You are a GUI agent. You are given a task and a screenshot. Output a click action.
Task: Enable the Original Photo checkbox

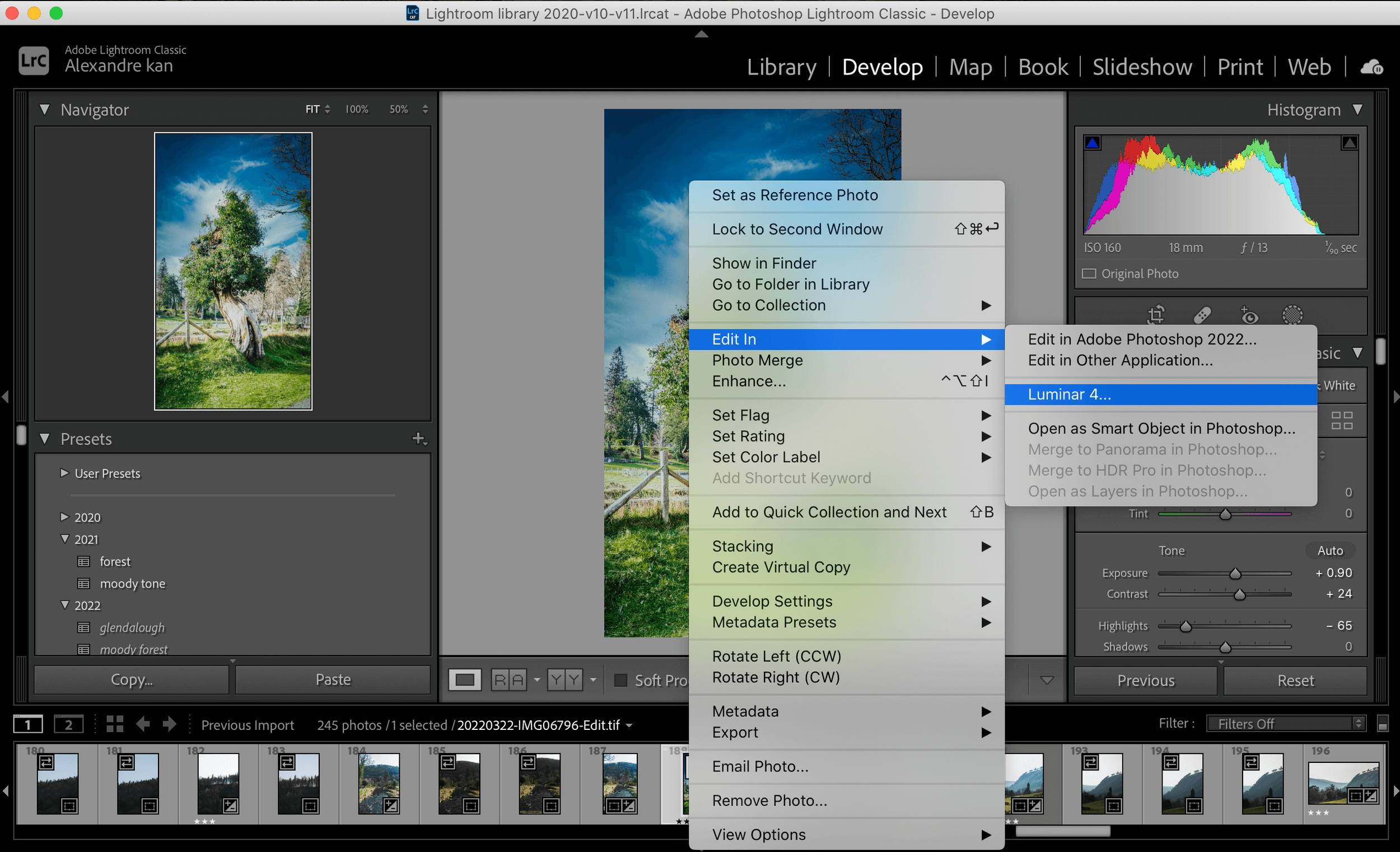click(x=1089, y=274)
